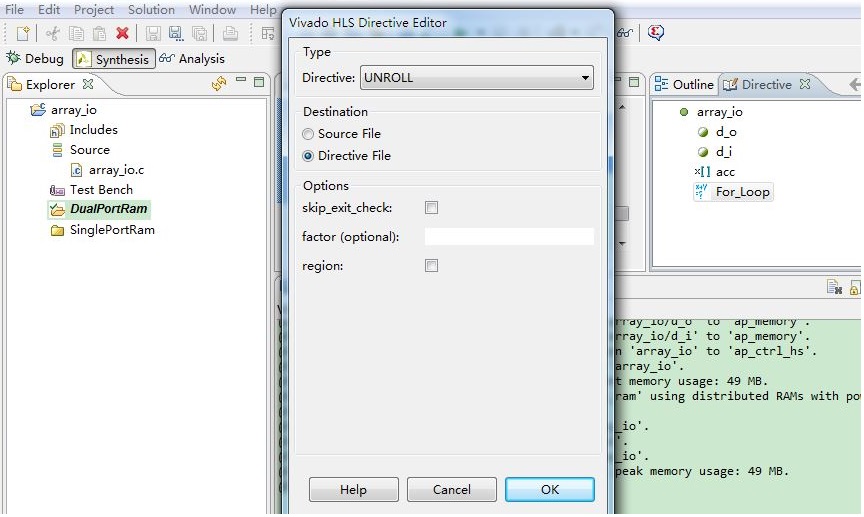
Task: Open the Directive dropdown showing UNROLL
Action: click(477, 78)
